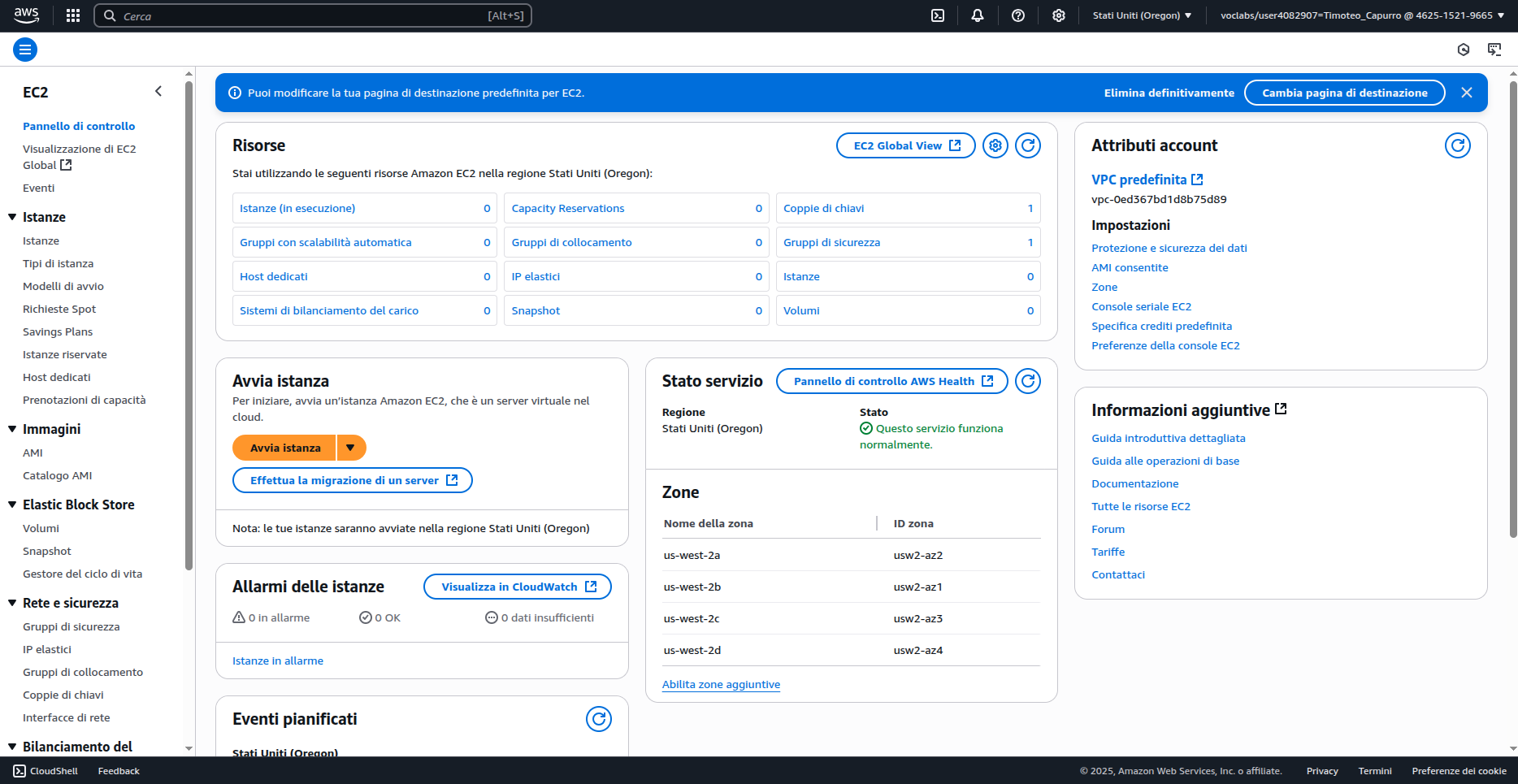Open the hexagon panel icon under account name
Image resolution: width=1518 pixels, height=784 pixels.
click(1464, 50)
